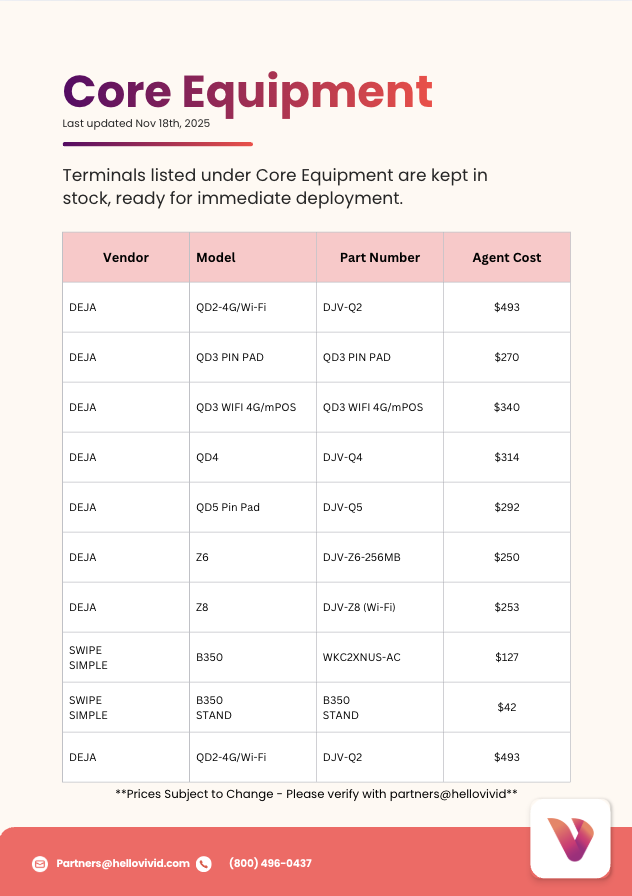Select the Core Equipment title
This screenshot has width=632, height=896.
(x=247, y=91)
